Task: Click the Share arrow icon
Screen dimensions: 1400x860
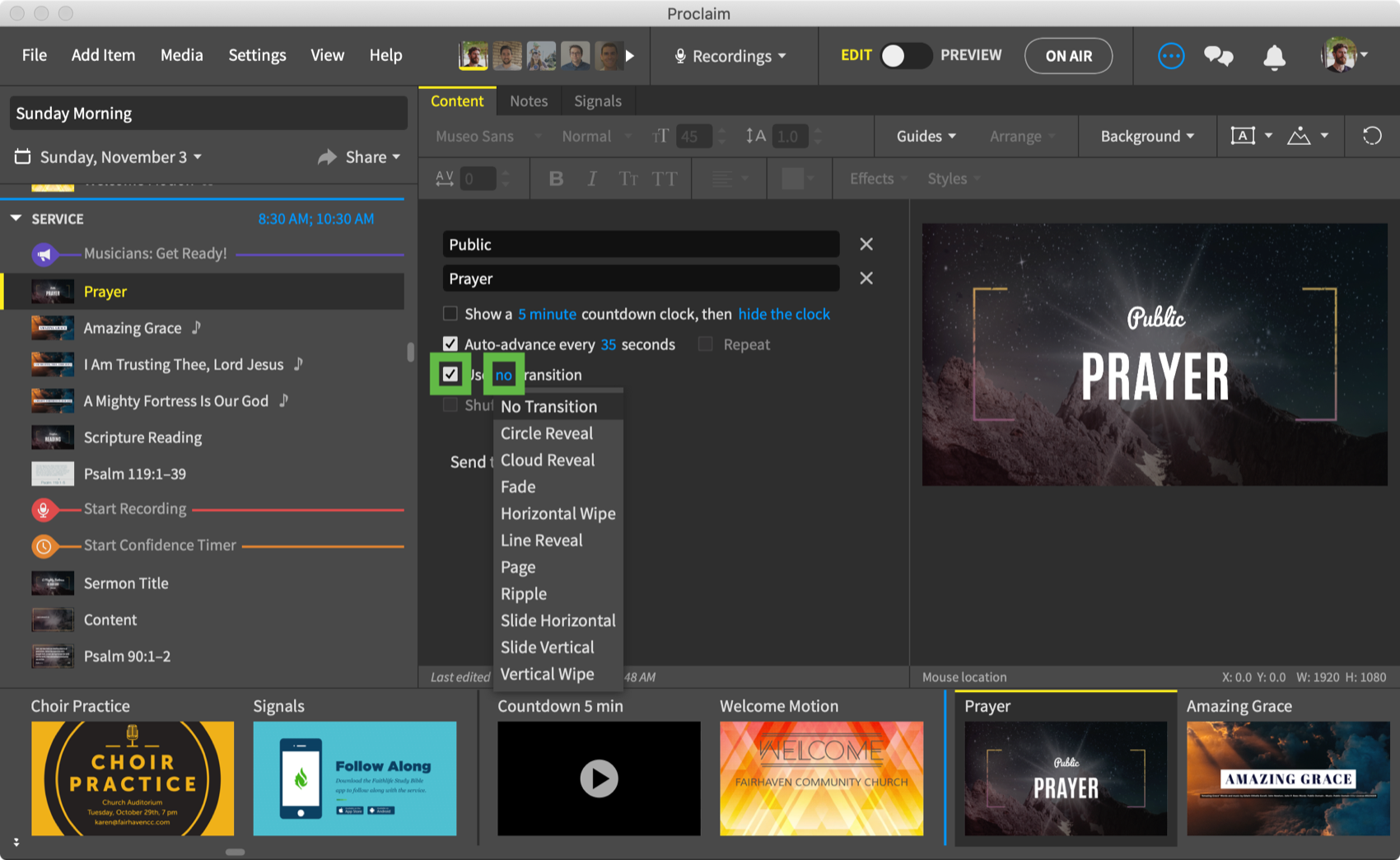Action: (327, 157)
